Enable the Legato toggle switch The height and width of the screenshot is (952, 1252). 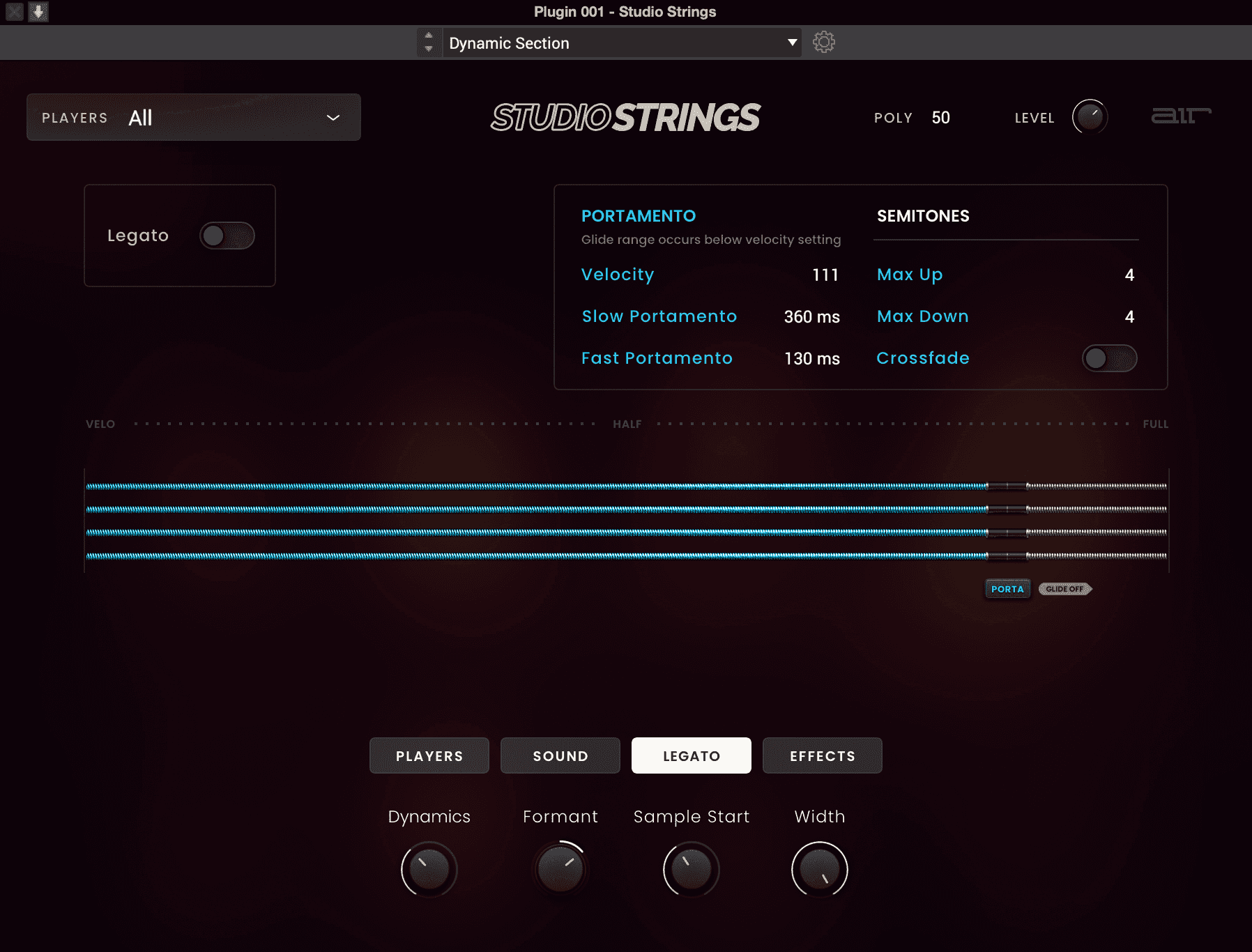tap(227, 236)
